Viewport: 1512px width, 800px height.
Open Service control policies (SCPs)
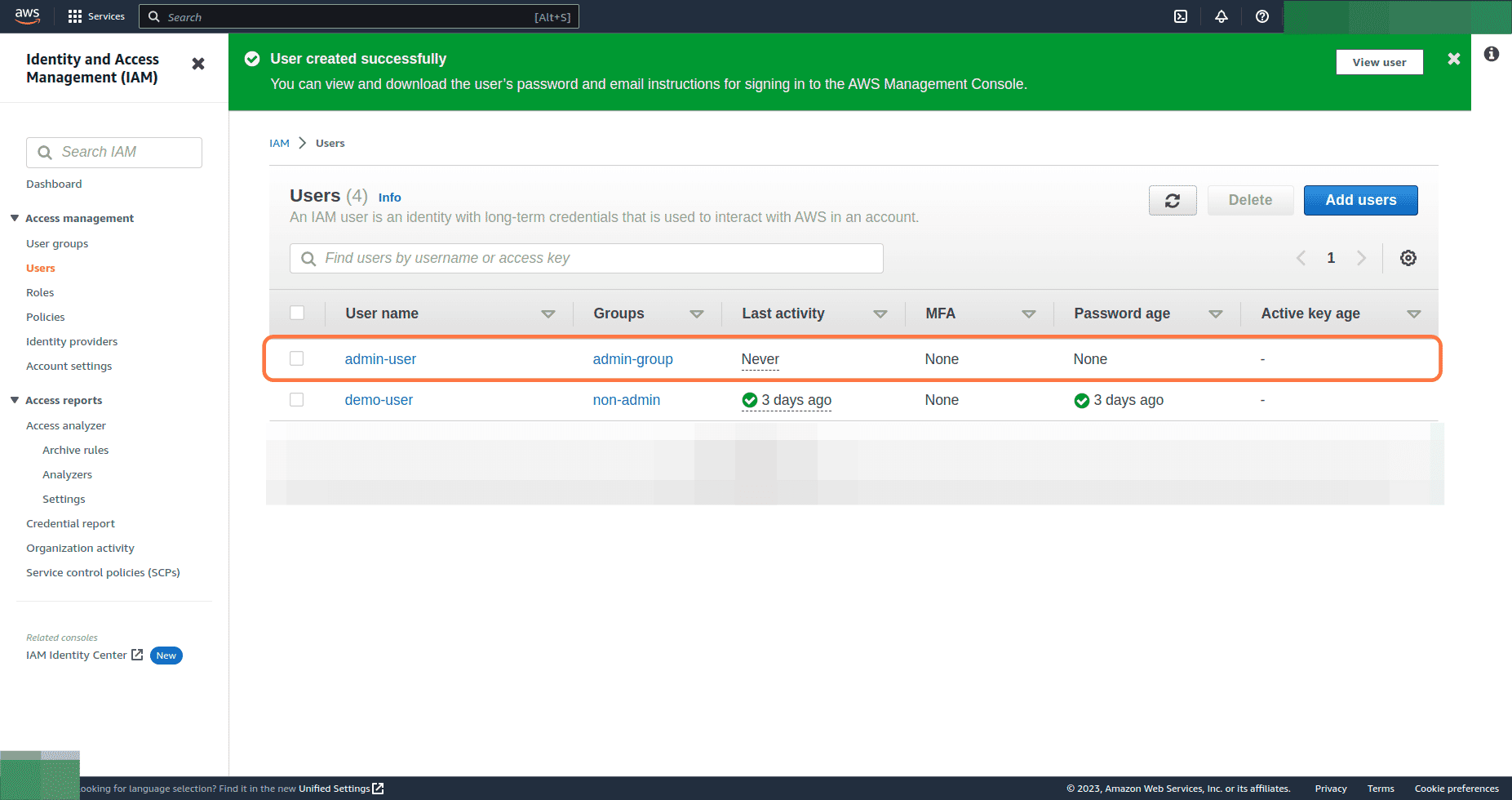pyautogui.click(x=103, y=572)
